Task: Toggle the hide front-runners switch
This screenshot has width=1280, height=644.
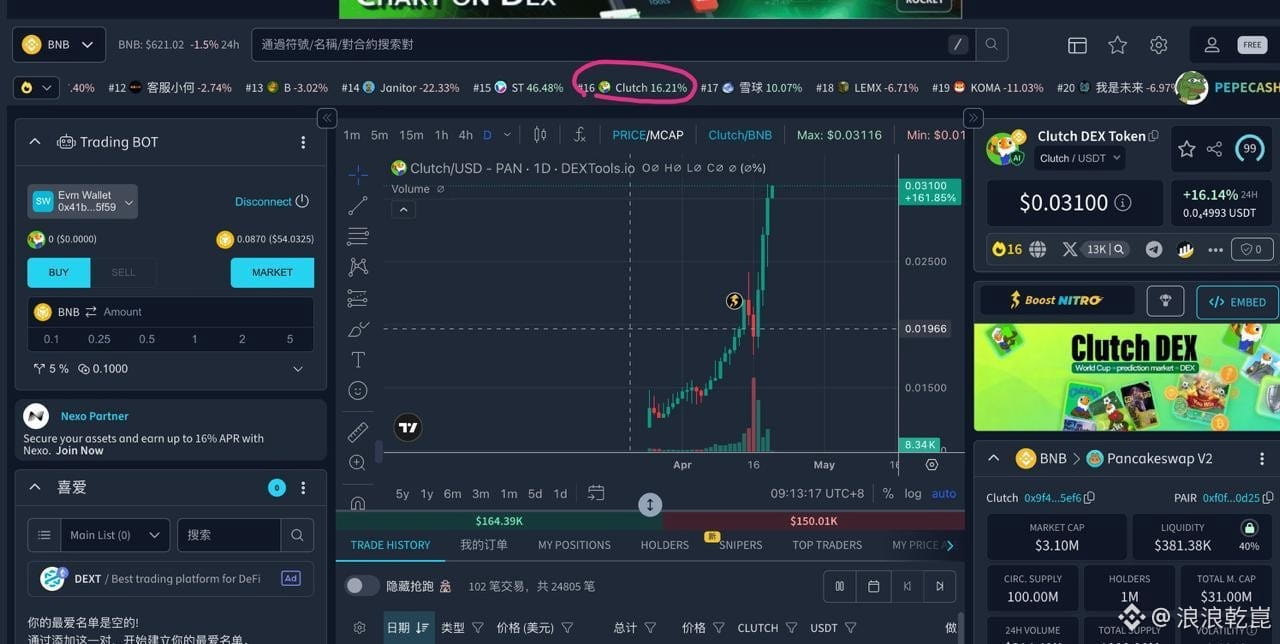Action: [362, 586]
